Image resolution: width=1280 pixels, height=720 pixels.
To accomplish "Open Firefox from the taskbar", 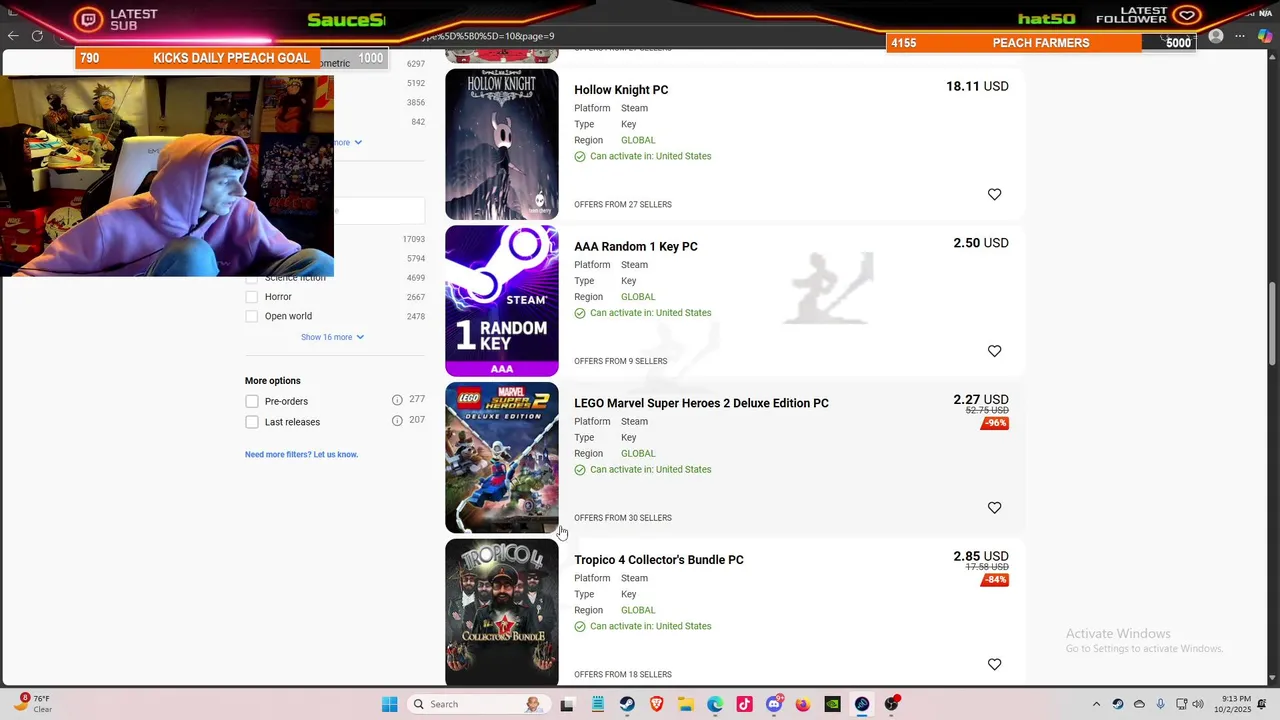I will (803, 704).
